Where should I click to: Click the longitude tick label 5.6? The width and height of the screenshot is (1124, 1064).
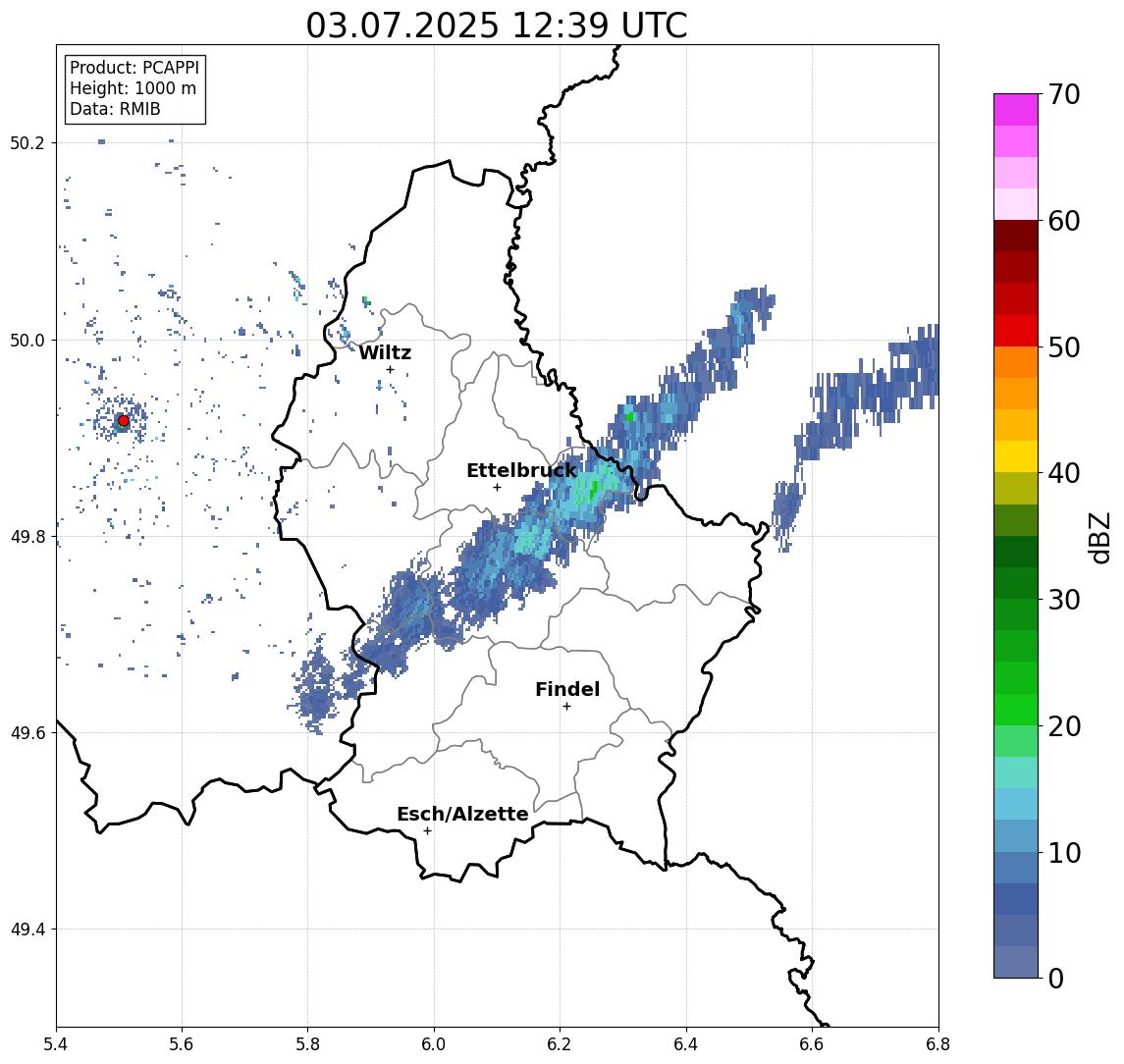[182, 1044]
